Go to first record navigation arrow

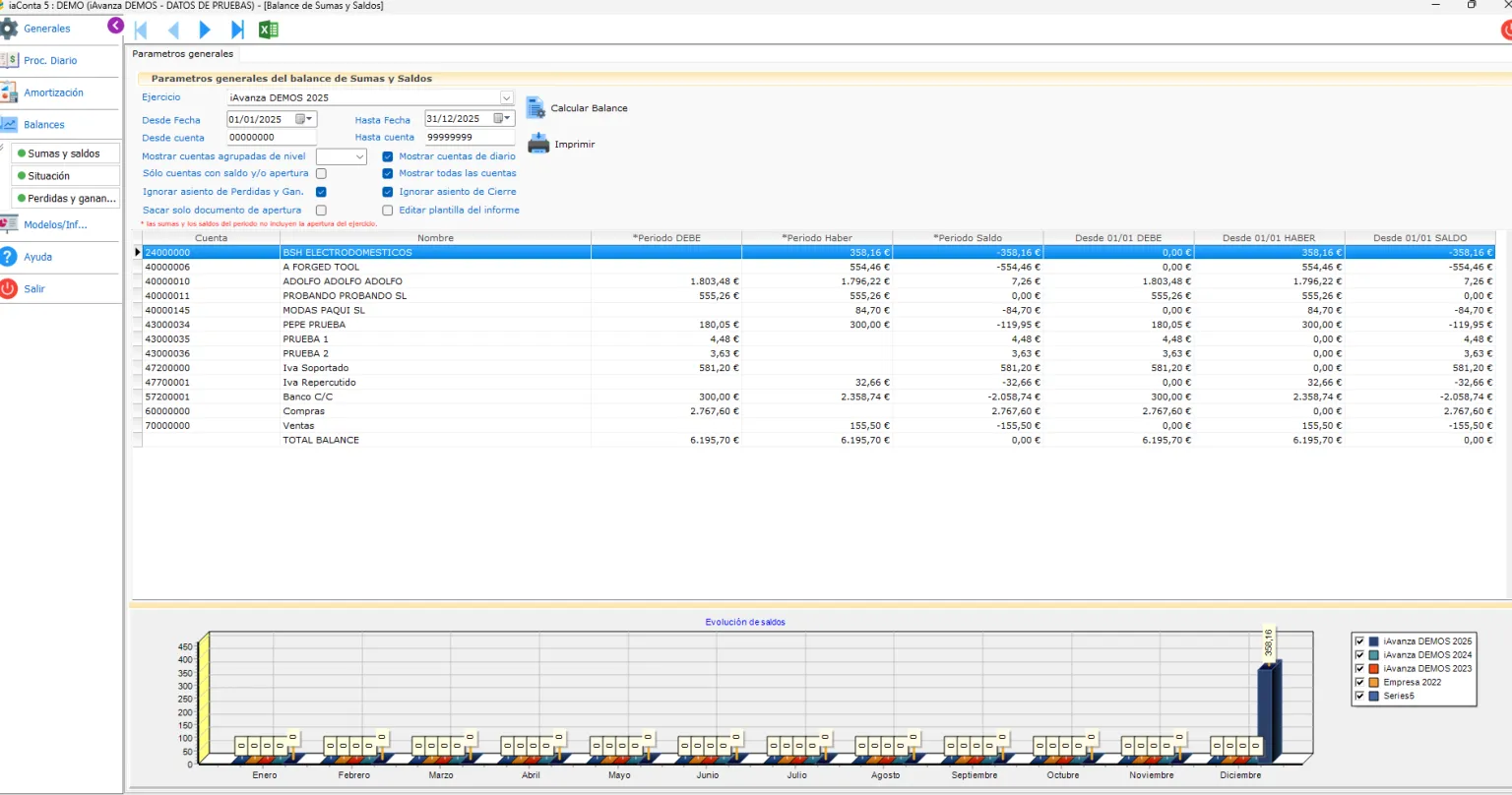pos(141,31)
